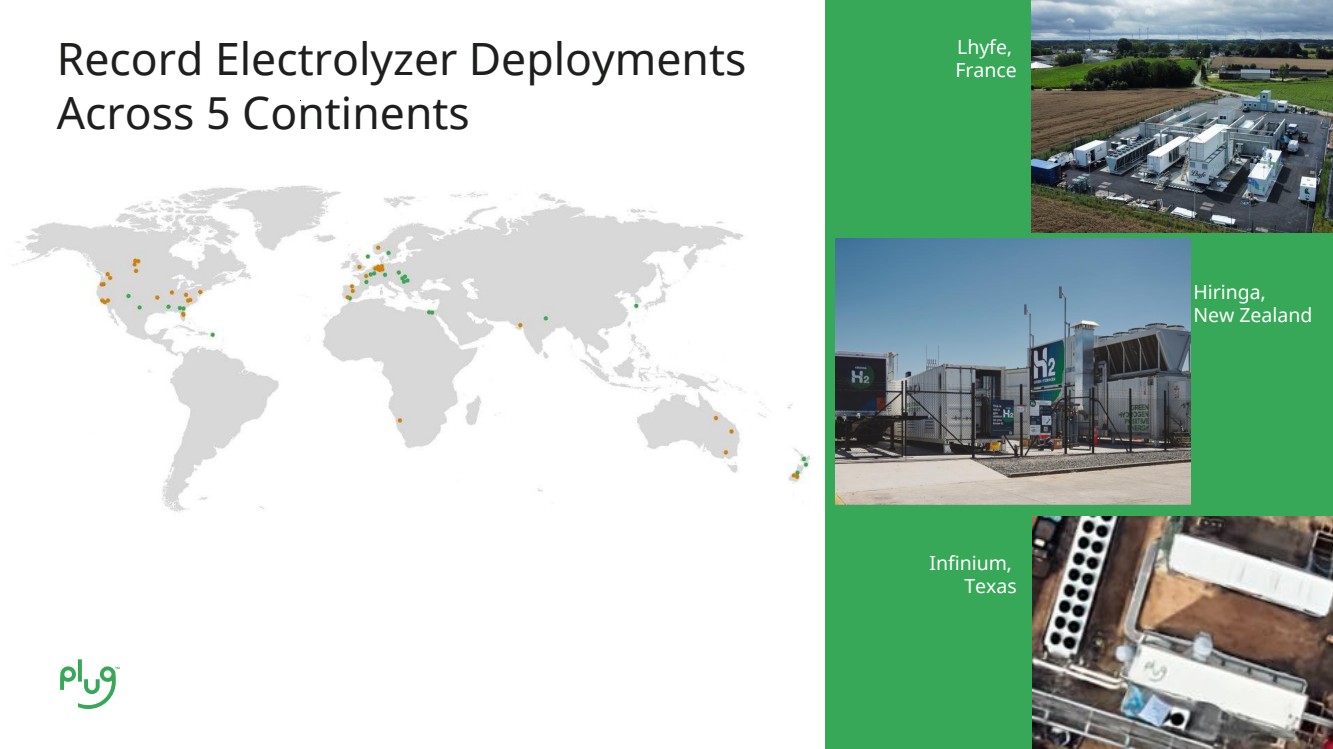Select the marker cluster on New Zealand

click(800, 468)
